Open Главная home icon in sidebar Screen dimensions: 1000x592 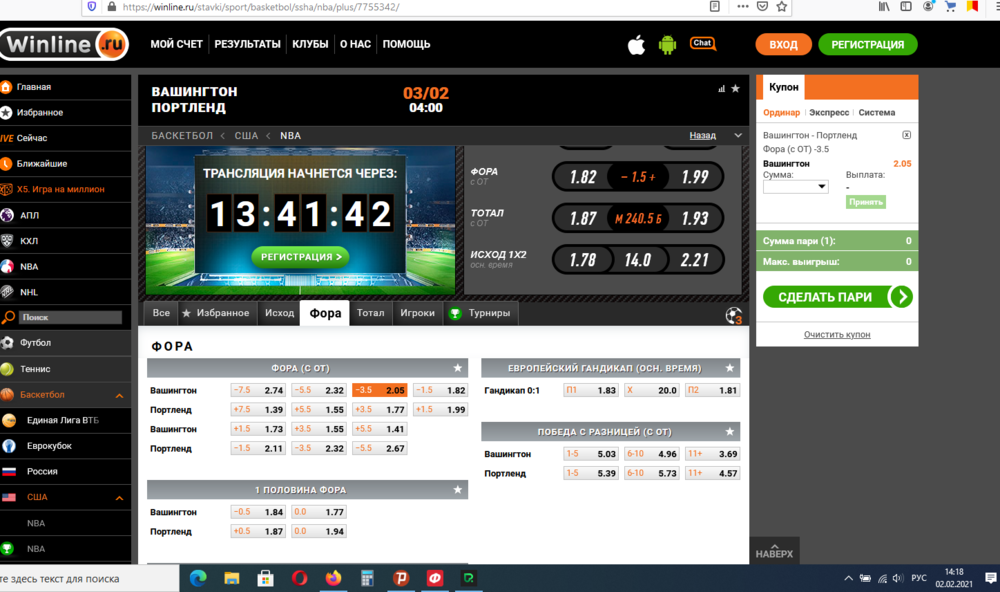6,87
